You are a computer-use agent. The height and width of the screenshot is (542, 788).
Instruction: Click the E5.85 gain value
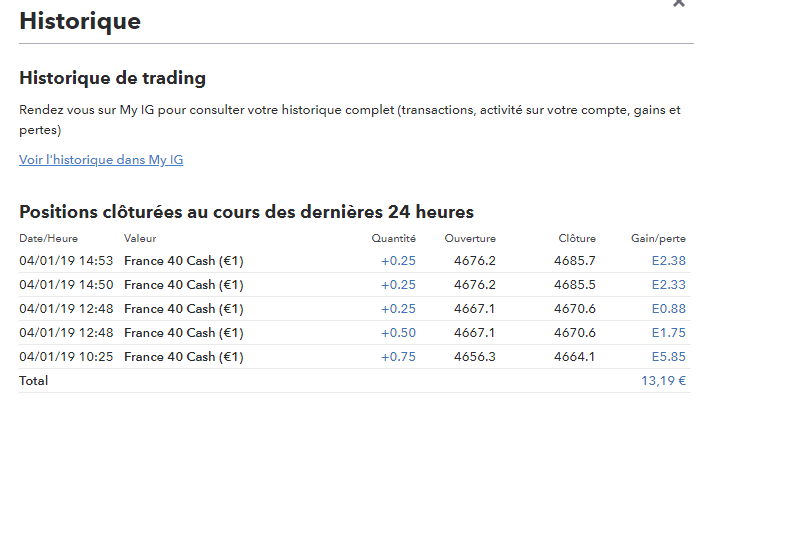tap(668, 357)
